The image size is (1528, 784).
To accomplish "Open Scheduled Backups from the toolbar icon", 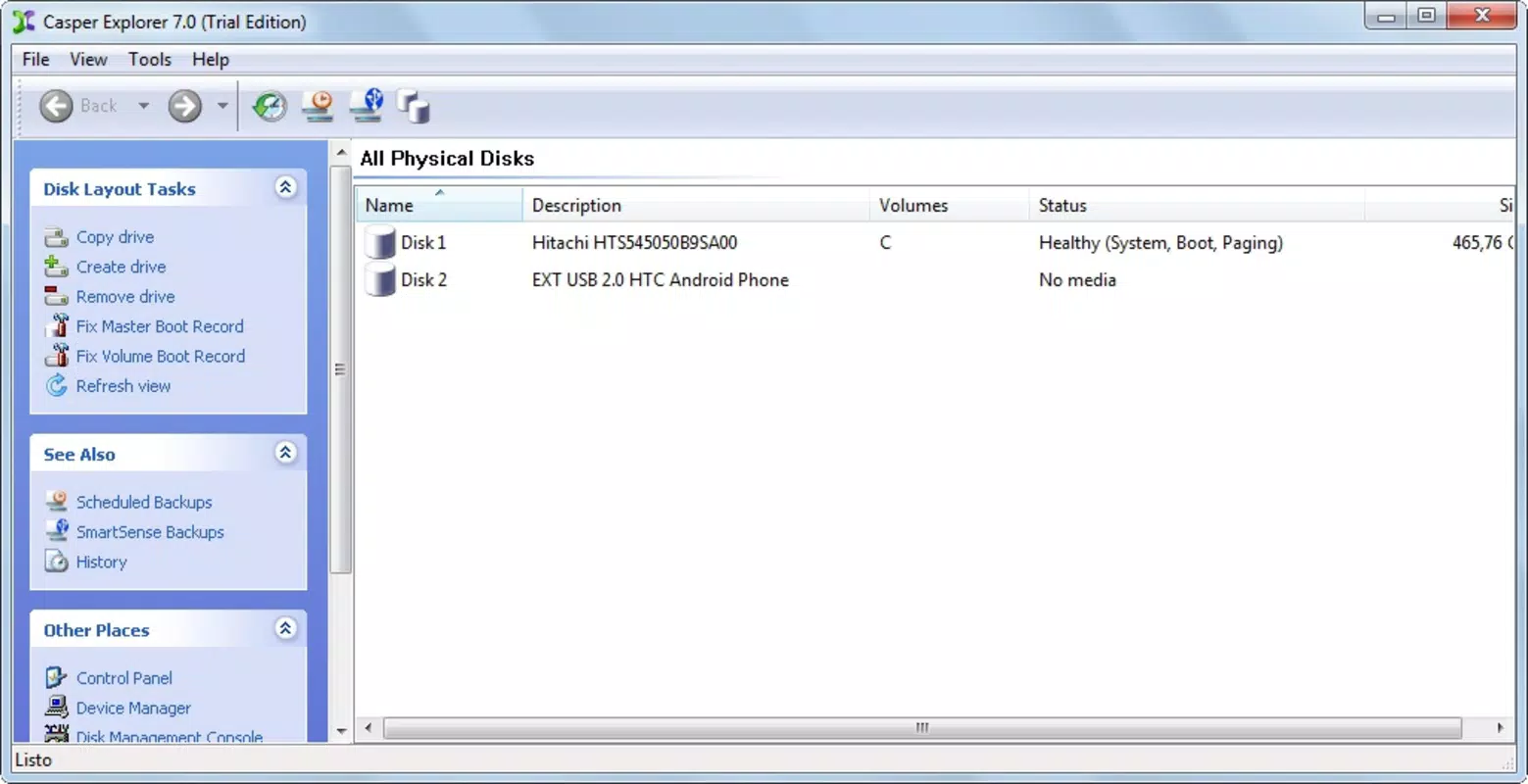I will click(x=318, y=106).
